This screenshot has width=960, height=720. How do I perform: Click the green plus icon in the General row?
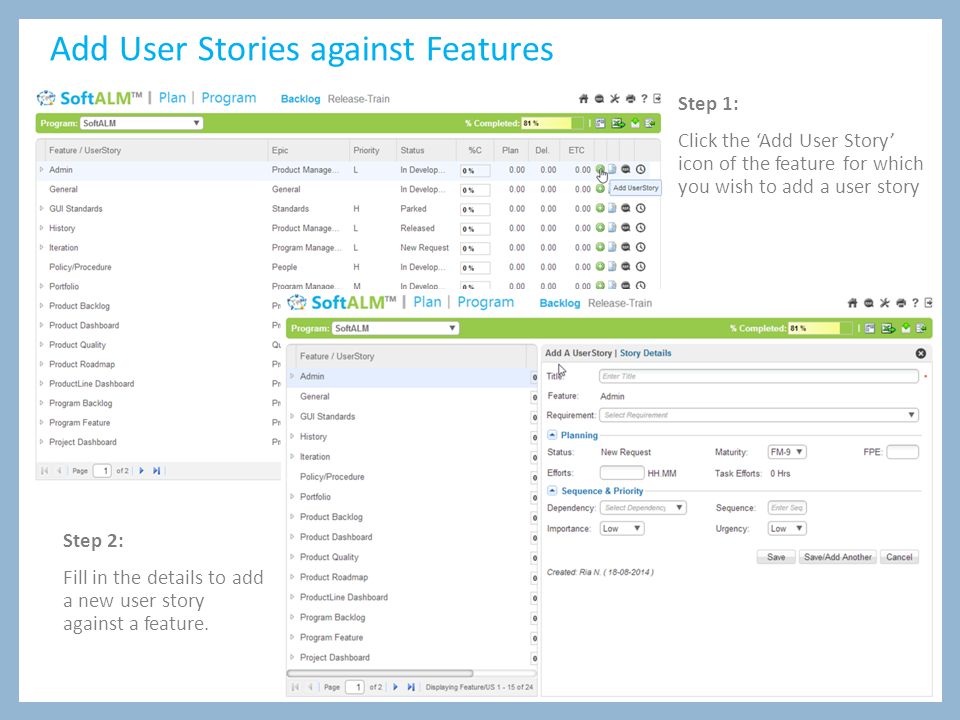pos(600,189)
